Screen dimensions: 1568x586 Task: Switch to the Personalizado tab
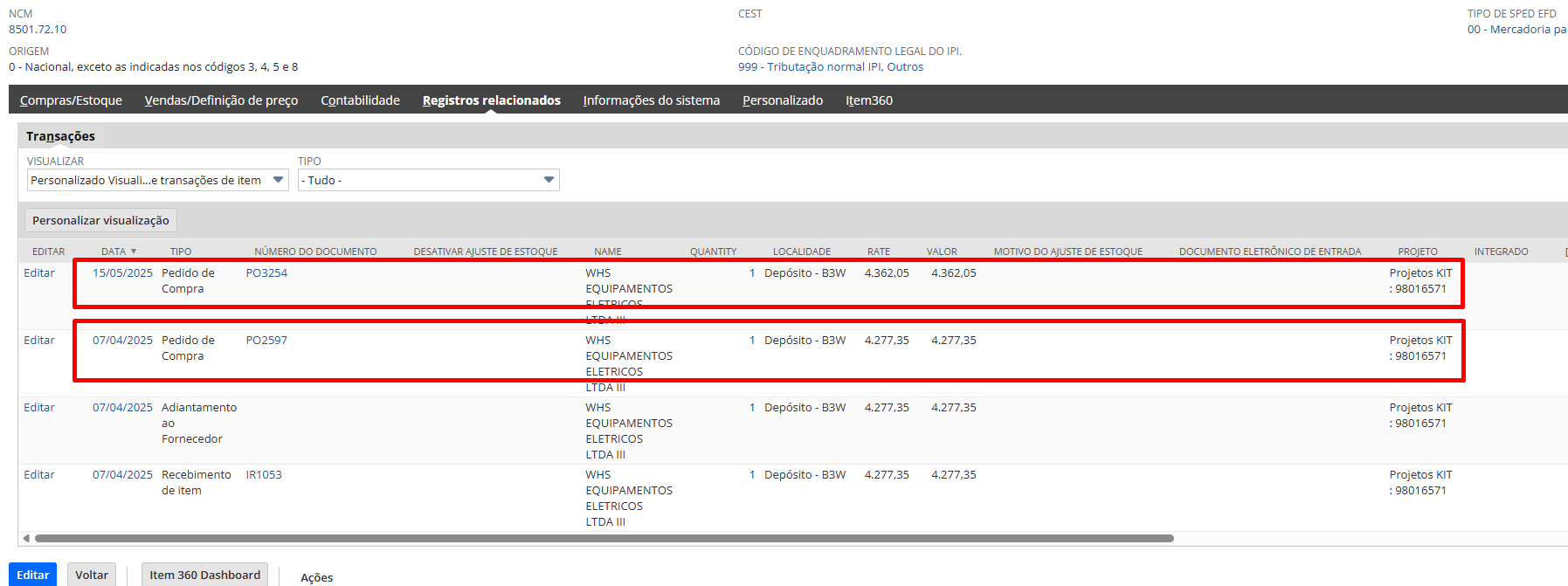pos(782,100)
